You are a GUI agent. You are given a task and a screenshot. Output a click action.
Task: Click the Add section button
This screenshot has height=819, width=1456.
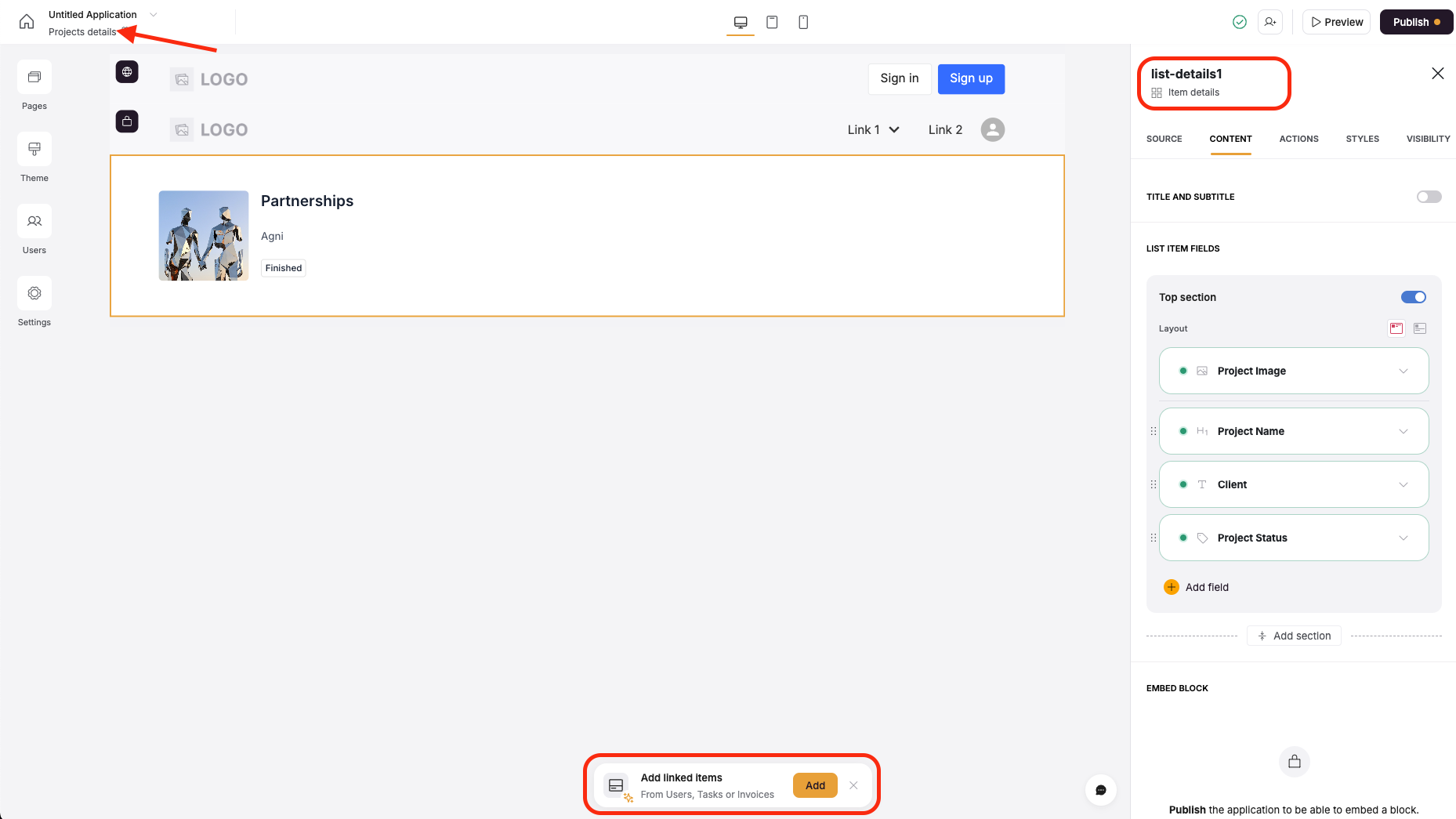point(1294,636)
